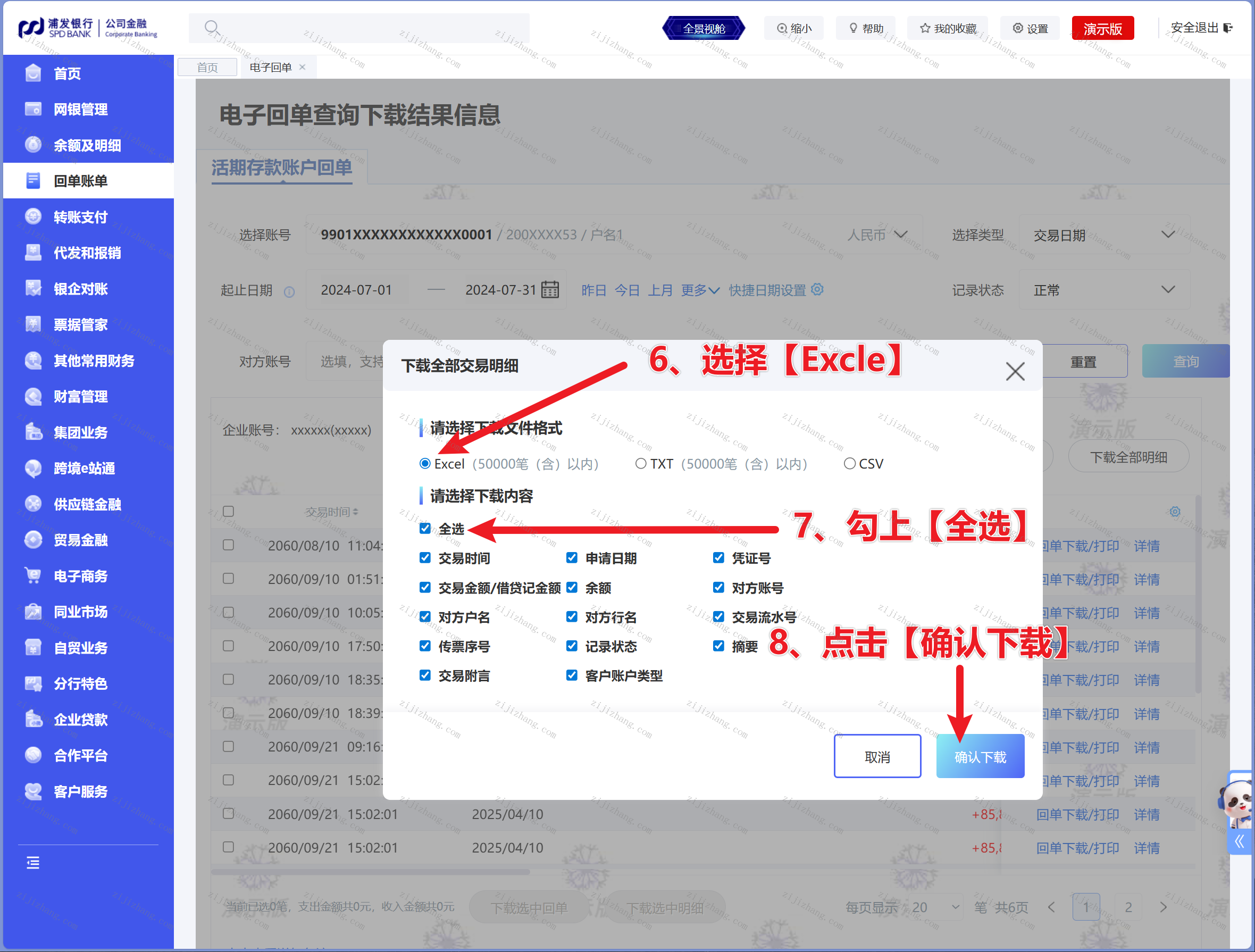Image resolution: width=1255 pixels, height=952 pixels.
Task: Click the 快捷日期设置 gear icon
Action: (817, 289)
